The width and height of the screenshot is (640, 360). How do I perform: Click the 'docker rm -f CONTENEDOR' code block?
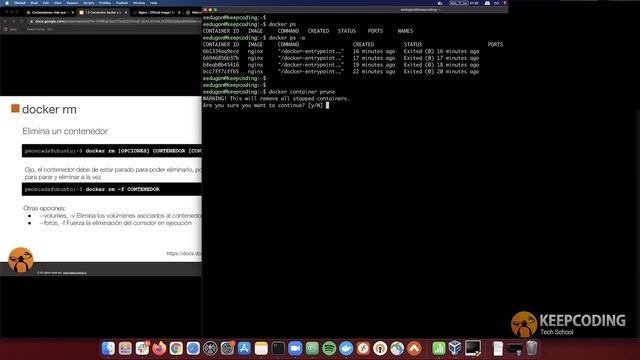[x=112, y=189]
